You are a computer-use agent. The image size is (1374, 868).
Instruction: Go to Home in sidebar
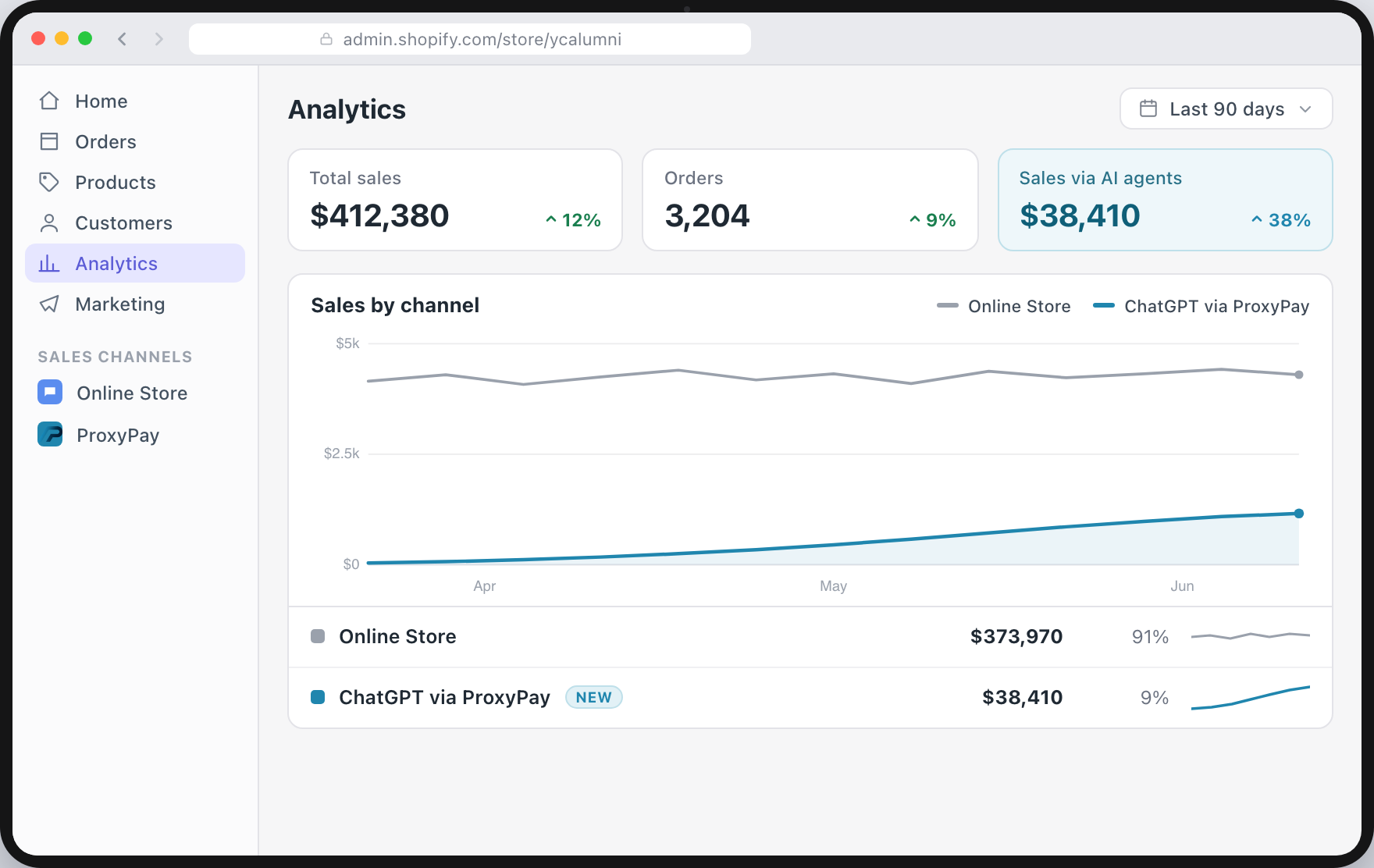pyautogui.click(x=135, y=101)
